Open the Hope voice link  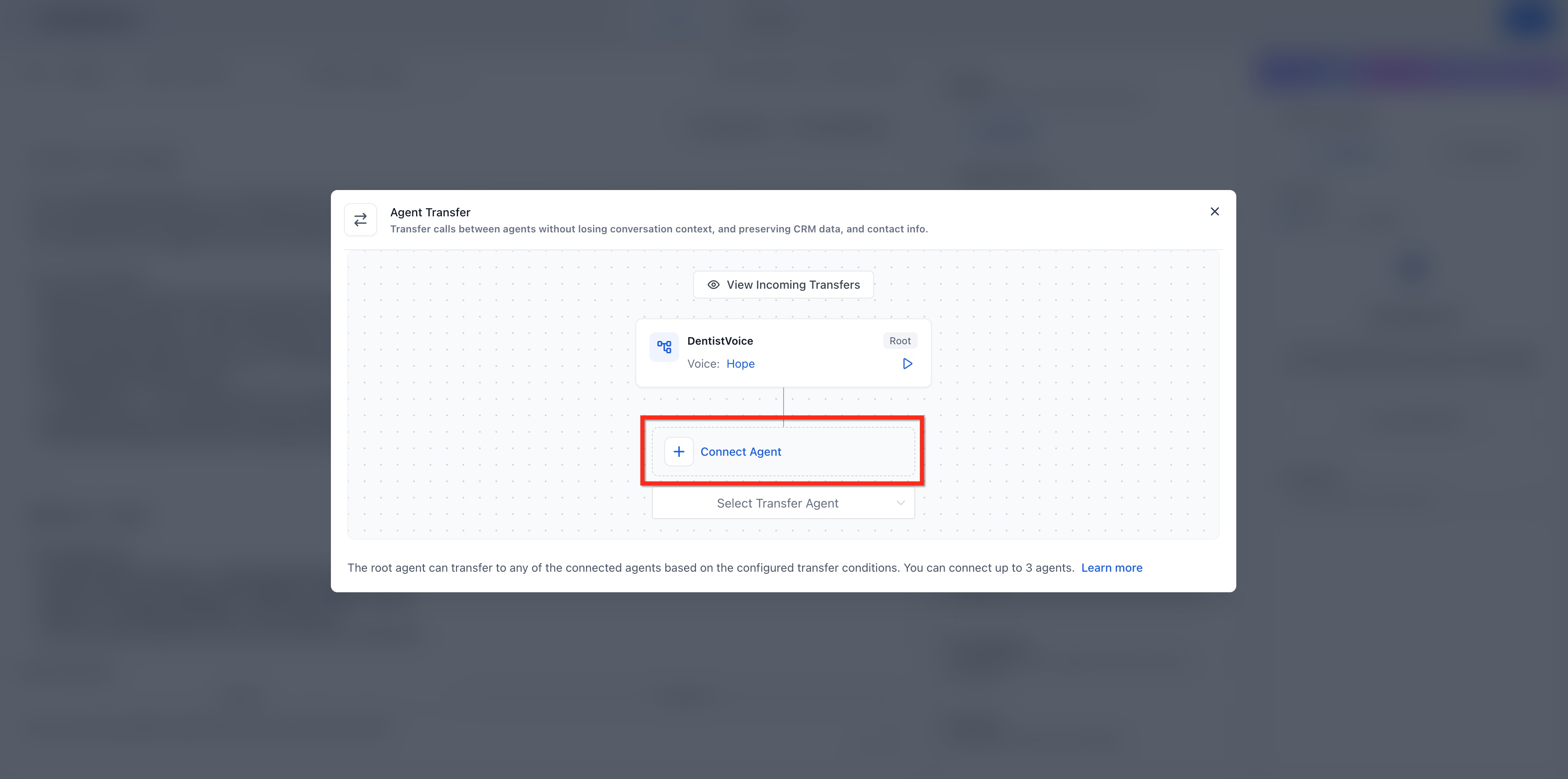(740, 364)
